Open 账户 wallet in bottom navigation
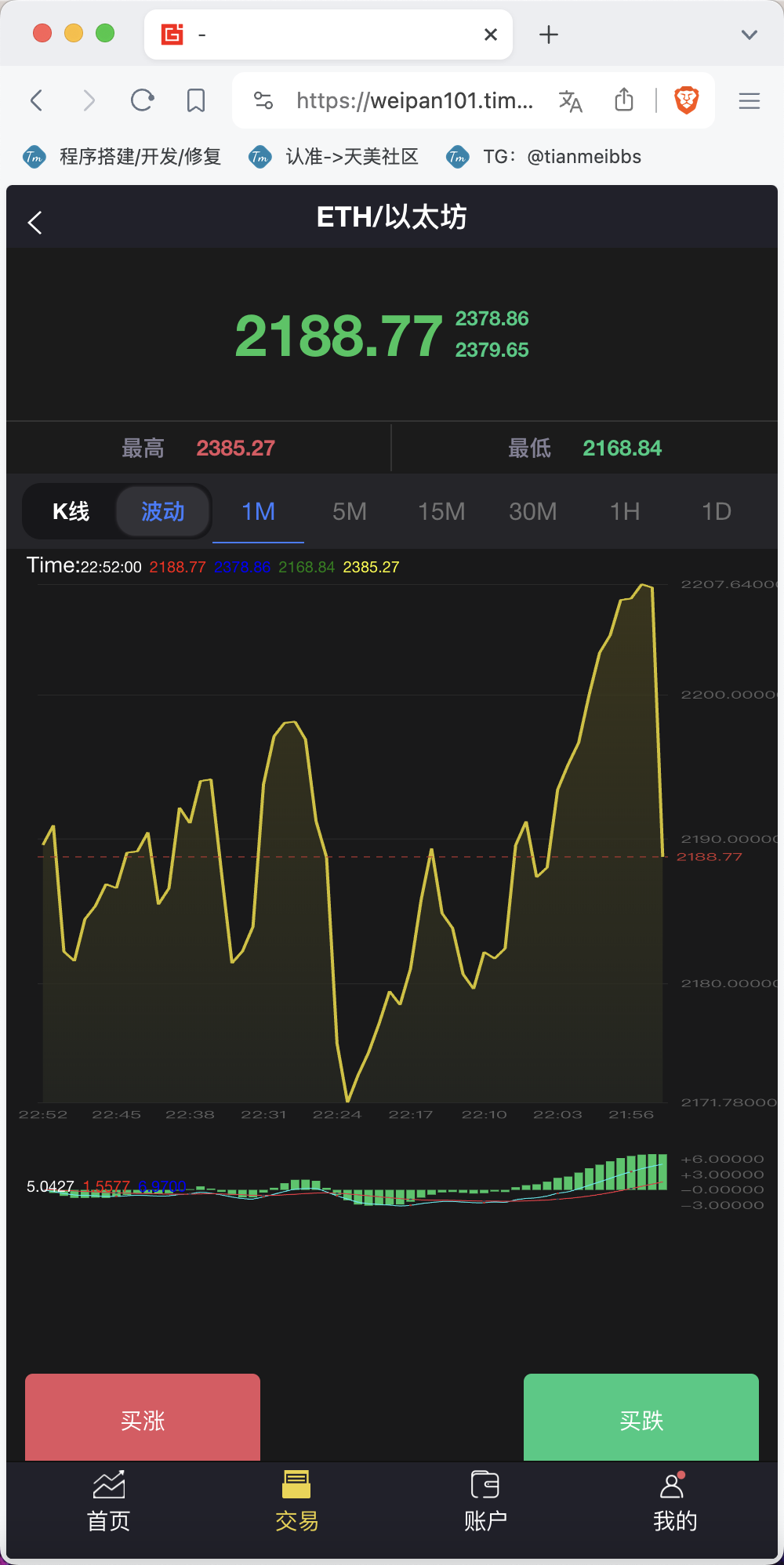784x1565 pixels. (x=485, y=1501)
